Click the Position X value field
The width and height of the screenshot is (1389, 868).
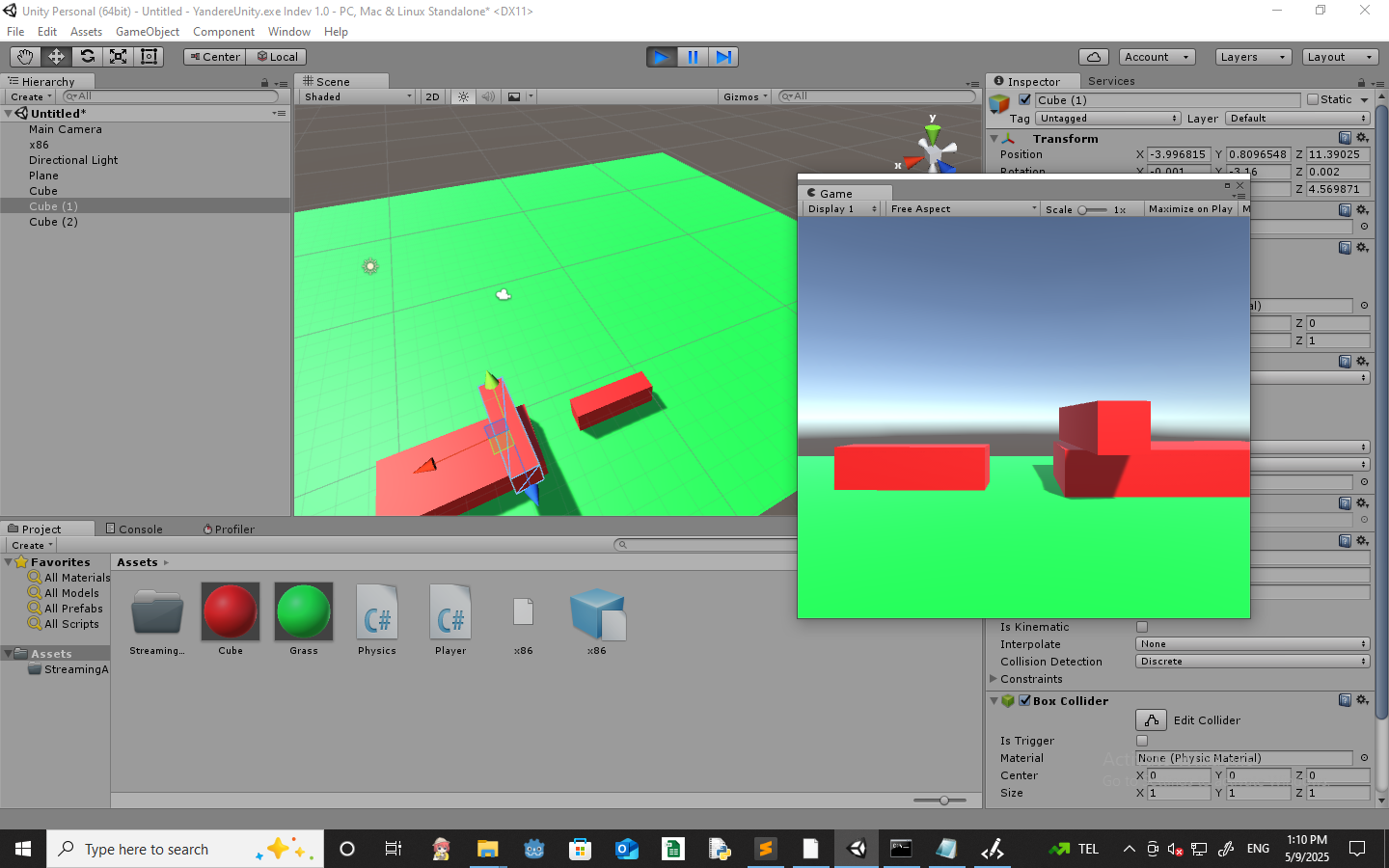[x=1179, y=154]
